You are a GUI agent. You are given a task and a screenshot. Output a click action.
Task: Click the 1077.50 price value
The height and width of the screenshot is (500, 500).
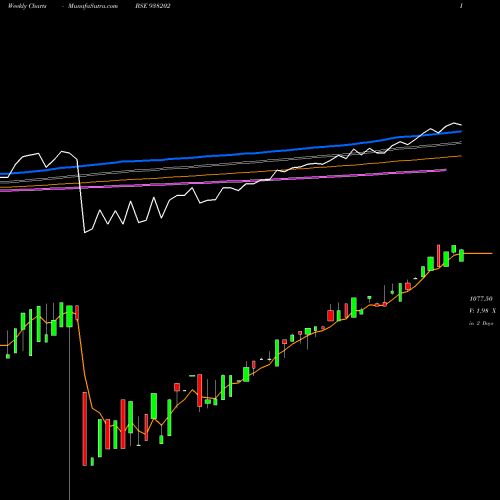(481, 299)
